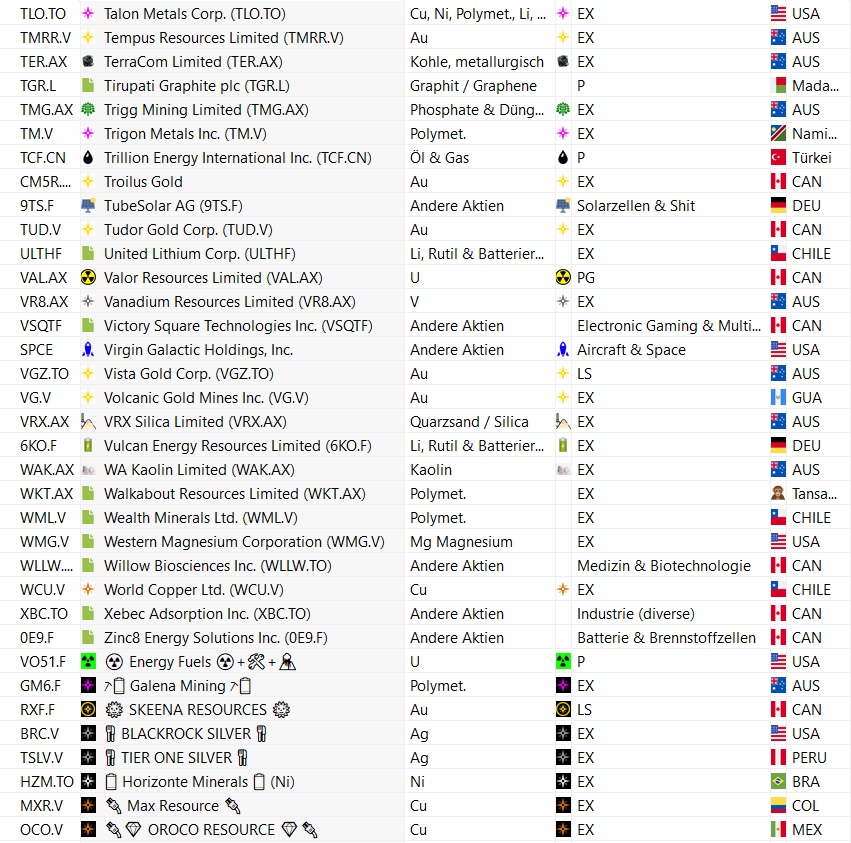The image size is (851, 843).
Task: Click the green plant icon beside Trigg Mining Limited
Action: 88,109
